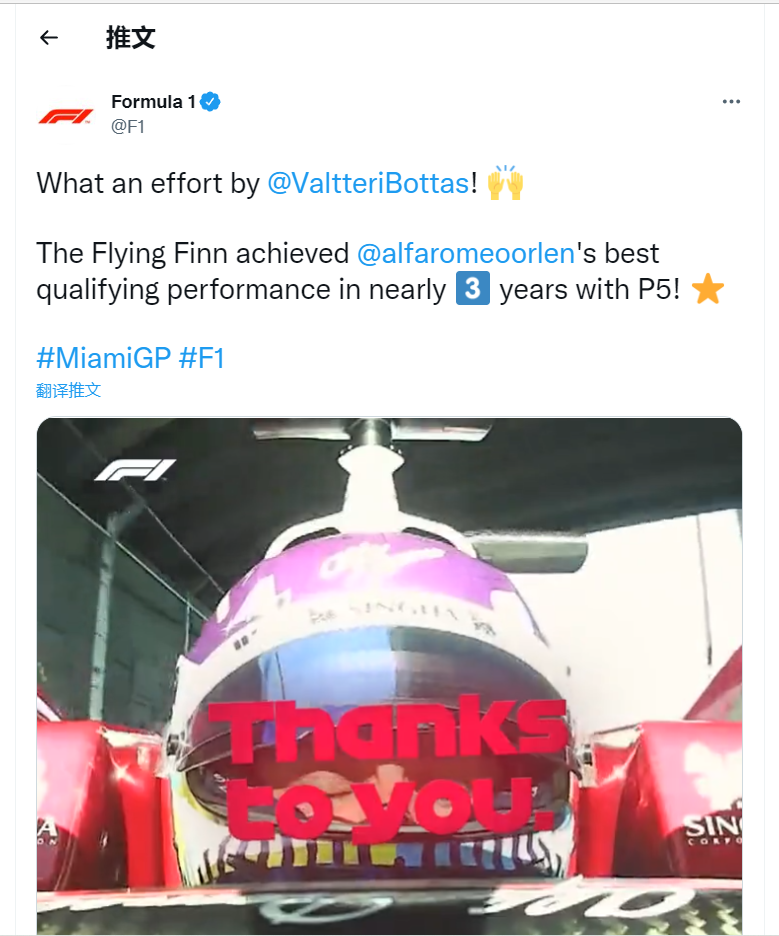Click the Formula 1 display name
Image resolution: width=779 pixels, height=936 pixels.
153,101
